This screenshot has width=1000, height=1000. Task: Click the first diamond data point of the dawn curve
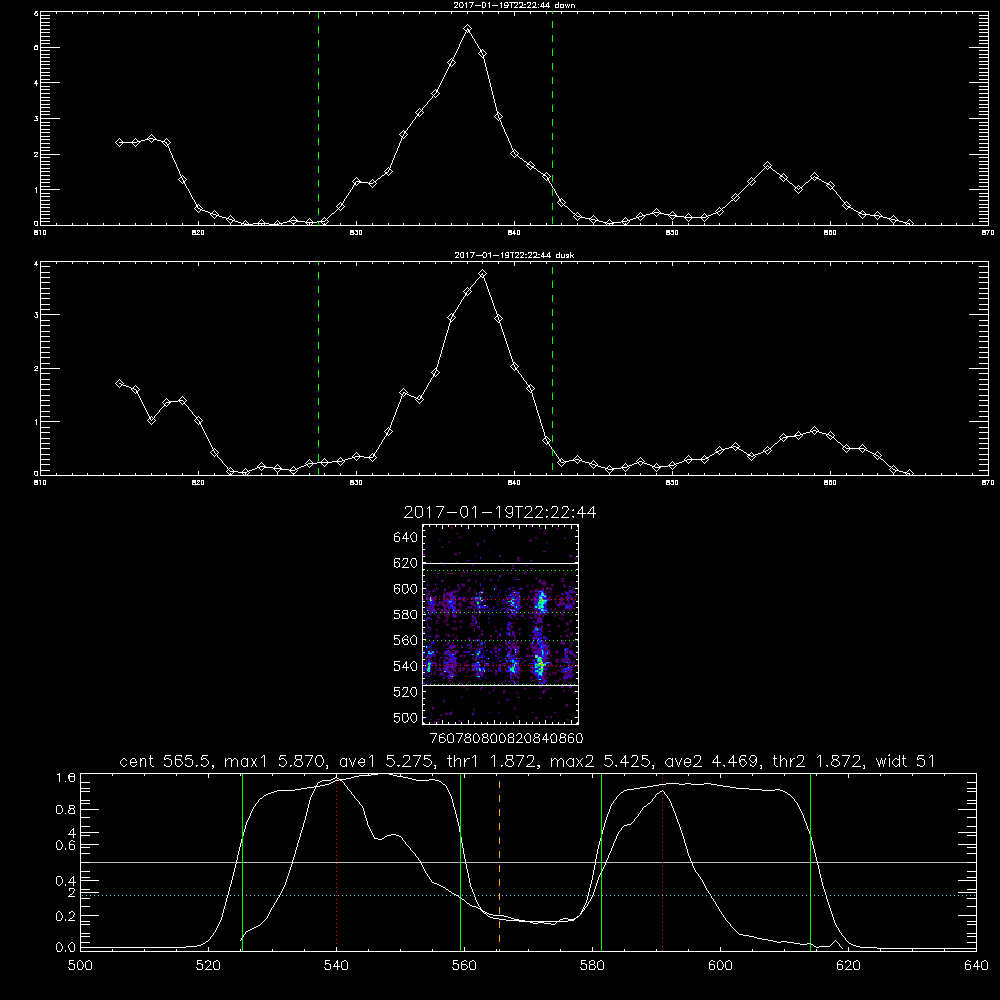click(119, 142)
